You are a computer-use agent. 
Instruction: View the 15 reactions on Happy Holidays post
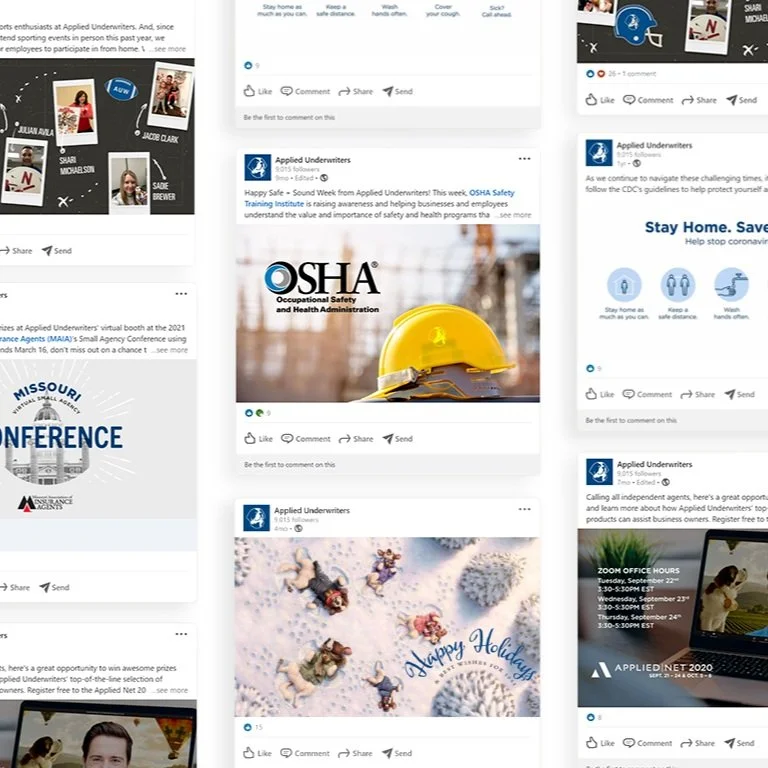pyautogui.click(x=253, y=727)
